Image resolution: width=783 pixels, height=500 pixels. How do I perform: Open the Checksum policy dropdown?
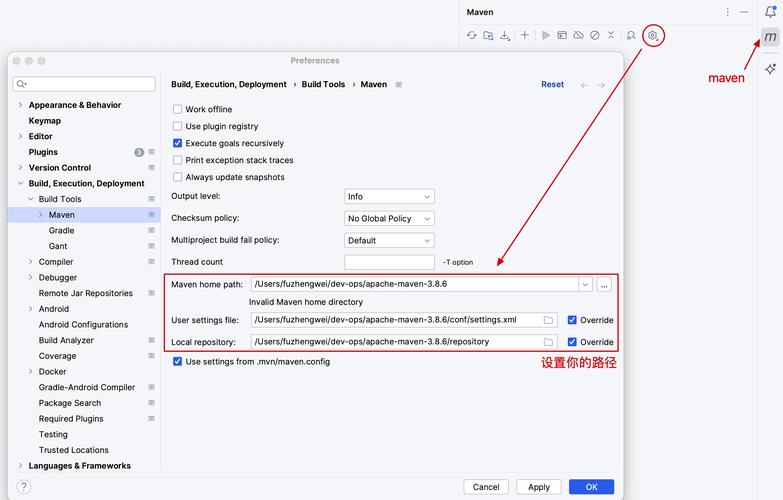[389, 219]
